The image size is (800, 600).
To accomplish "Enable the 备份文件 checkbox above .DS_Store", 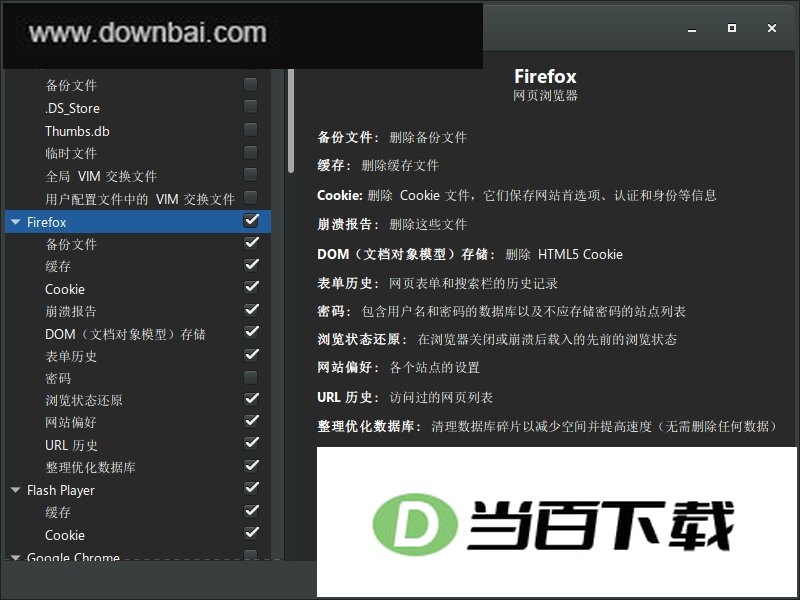I will coord(250,84).
